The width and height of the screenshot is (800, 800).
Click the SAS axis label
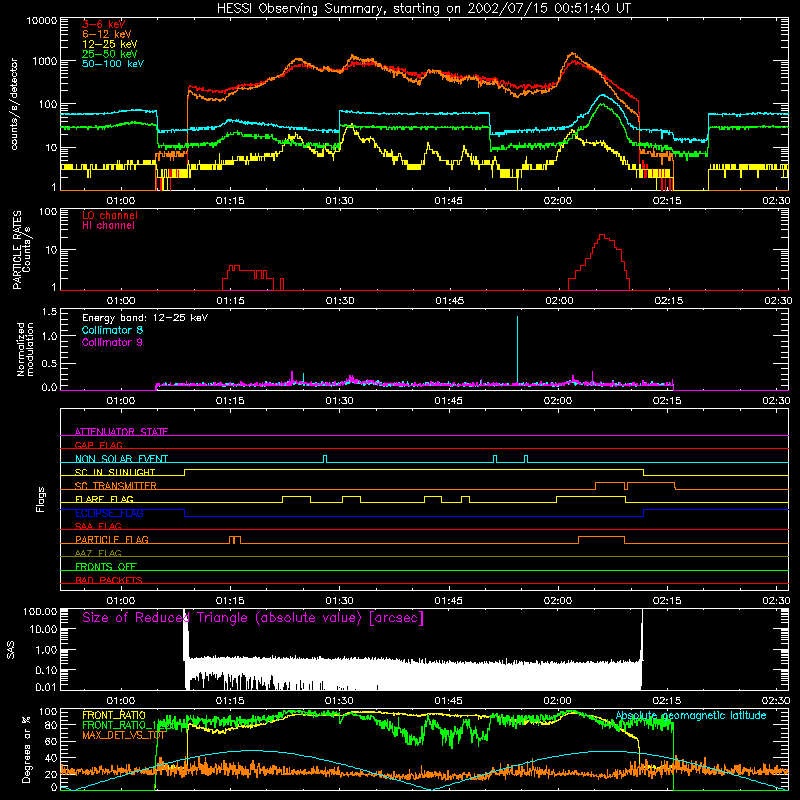click(11, 650)
